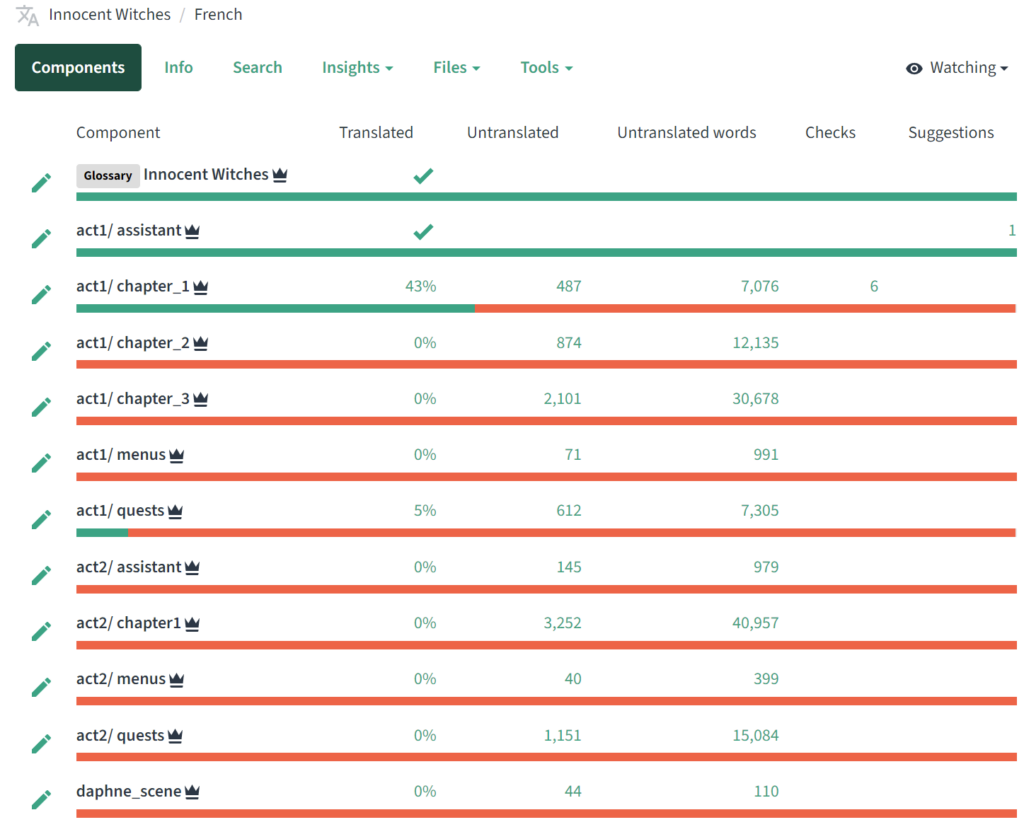The height and width of the screenshot is (827, 1024).
Task: Click the 71 untranslated count for act1/menus
Action: tap(573, 455)
